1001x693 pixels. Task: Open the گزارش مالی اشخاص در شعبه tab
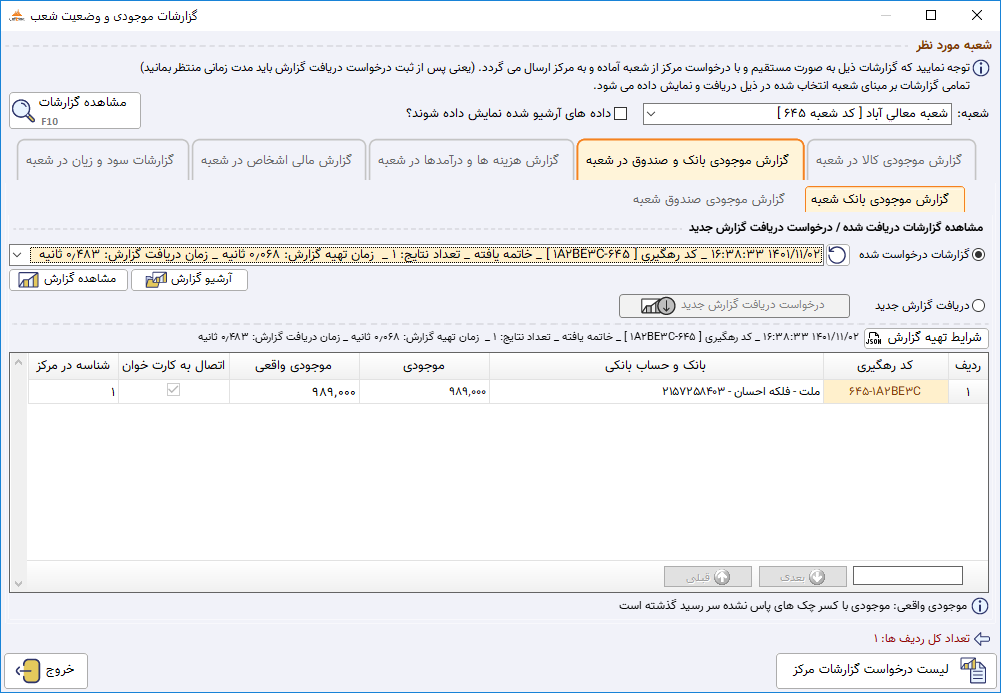click(278, 160)
